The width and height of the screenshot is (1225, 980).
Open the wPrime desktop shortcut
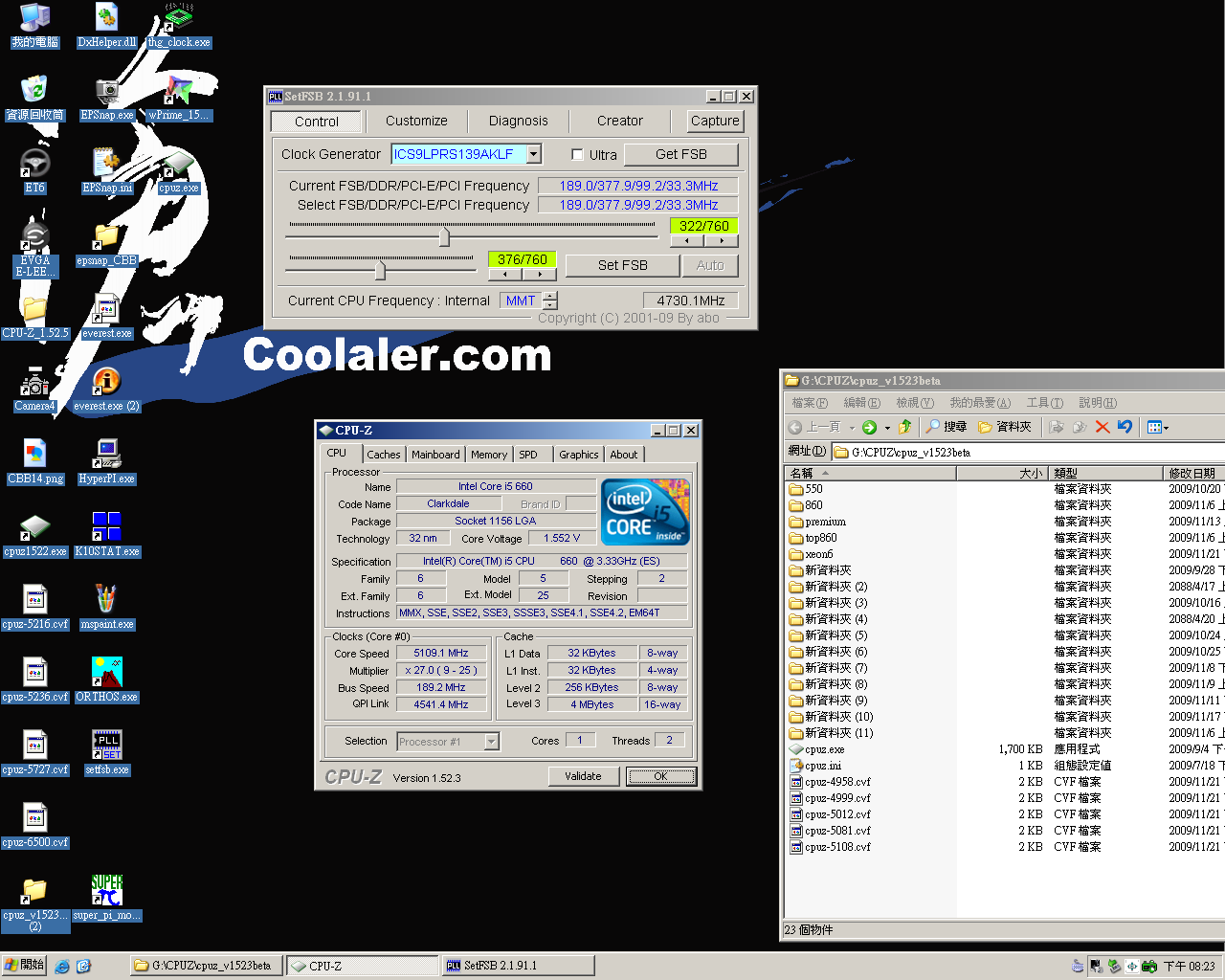pos(179,99)
